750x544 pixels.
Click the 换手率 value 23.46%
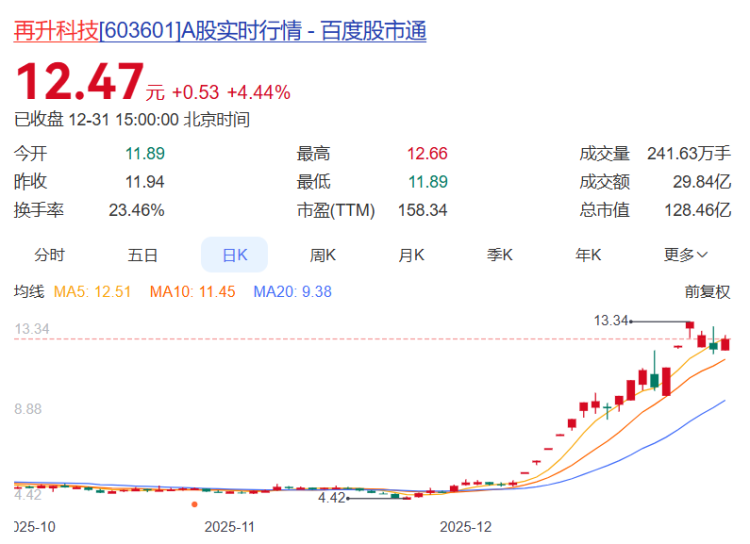click(136, 210)
